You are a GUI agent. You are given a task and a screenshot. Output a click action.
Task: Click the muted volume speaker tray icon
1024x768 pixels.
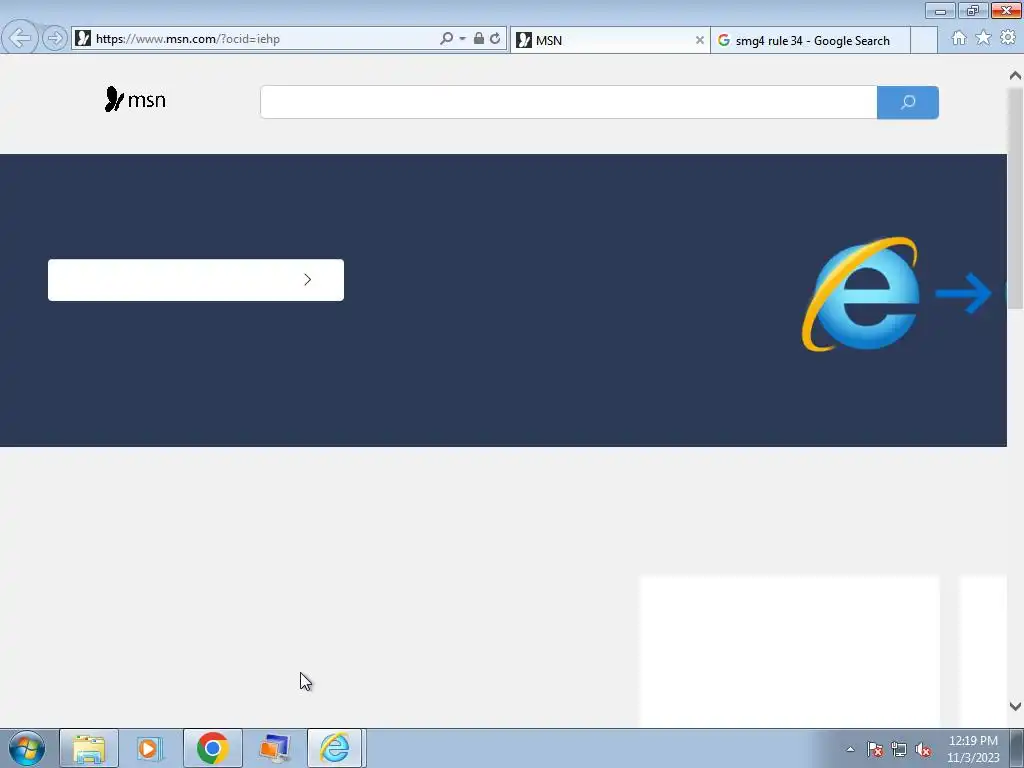[923, 750]
